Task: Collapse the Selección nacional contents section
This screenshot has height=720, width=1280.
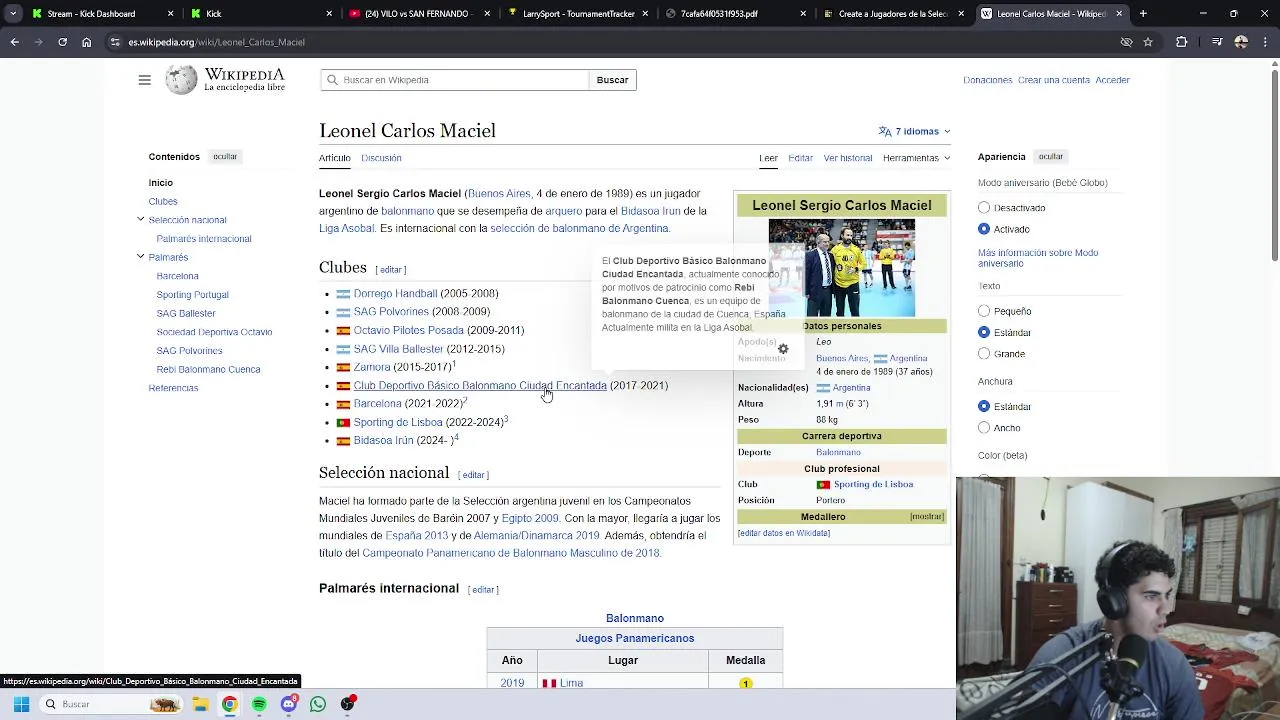Action: click(x=141, y=219)
